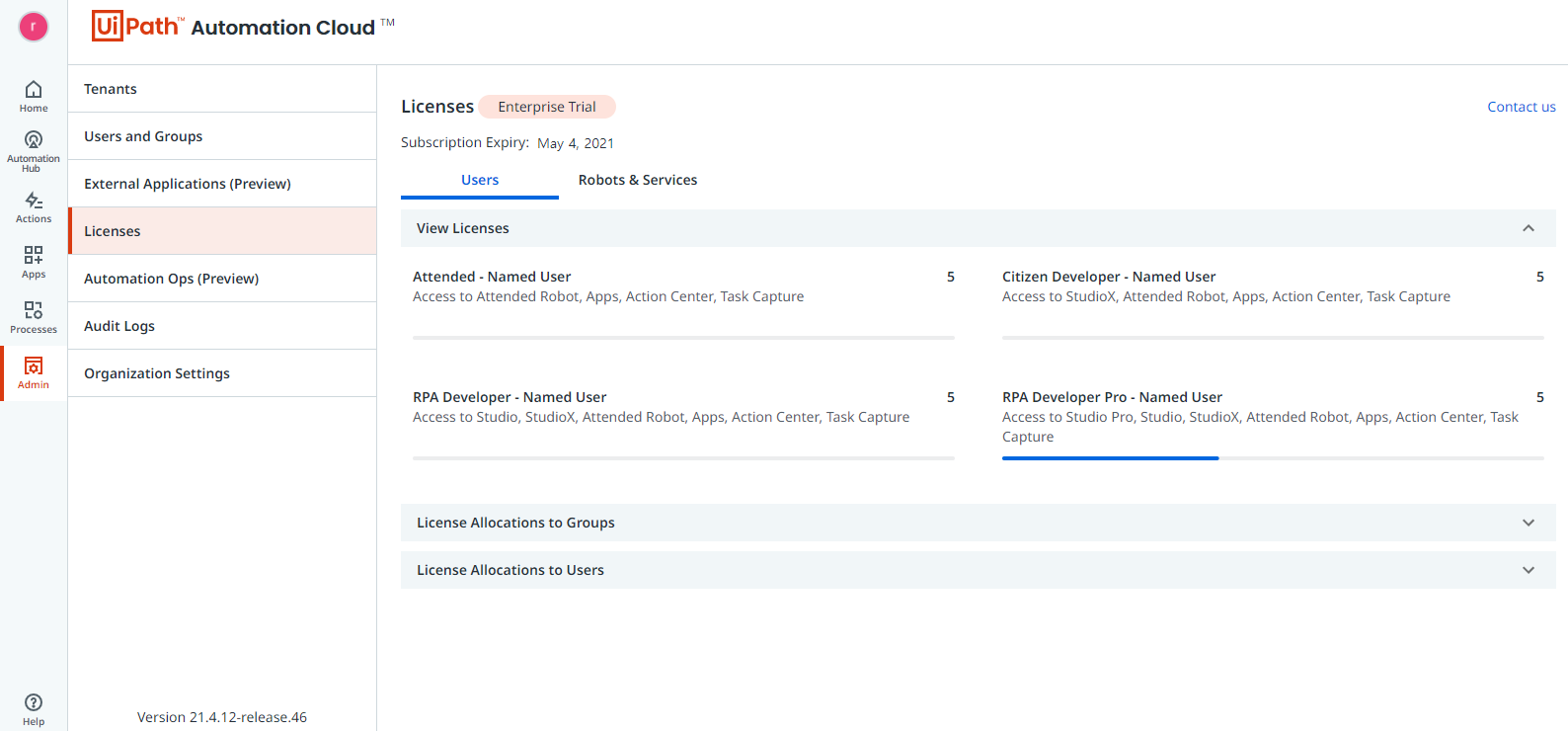The width and height of the screenshot is (1568, 731).
Task: Click the Citizen Developer - Named User title
Action: [x=1109, y=277]
